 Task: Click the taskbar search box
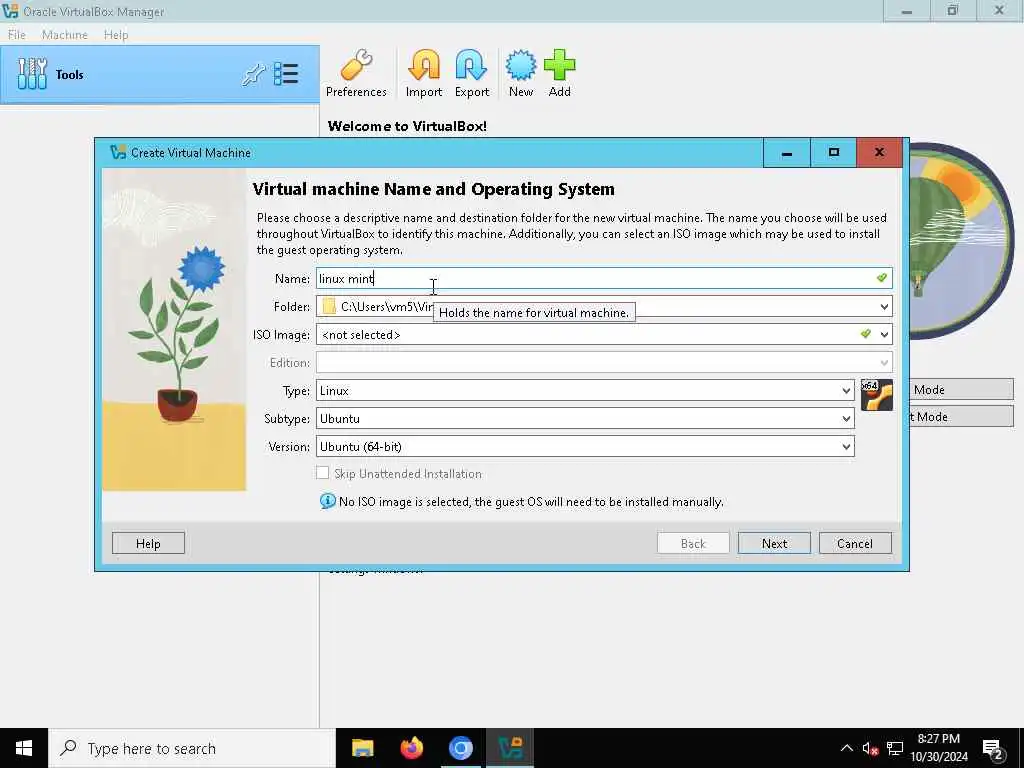(x=192, y=748)
